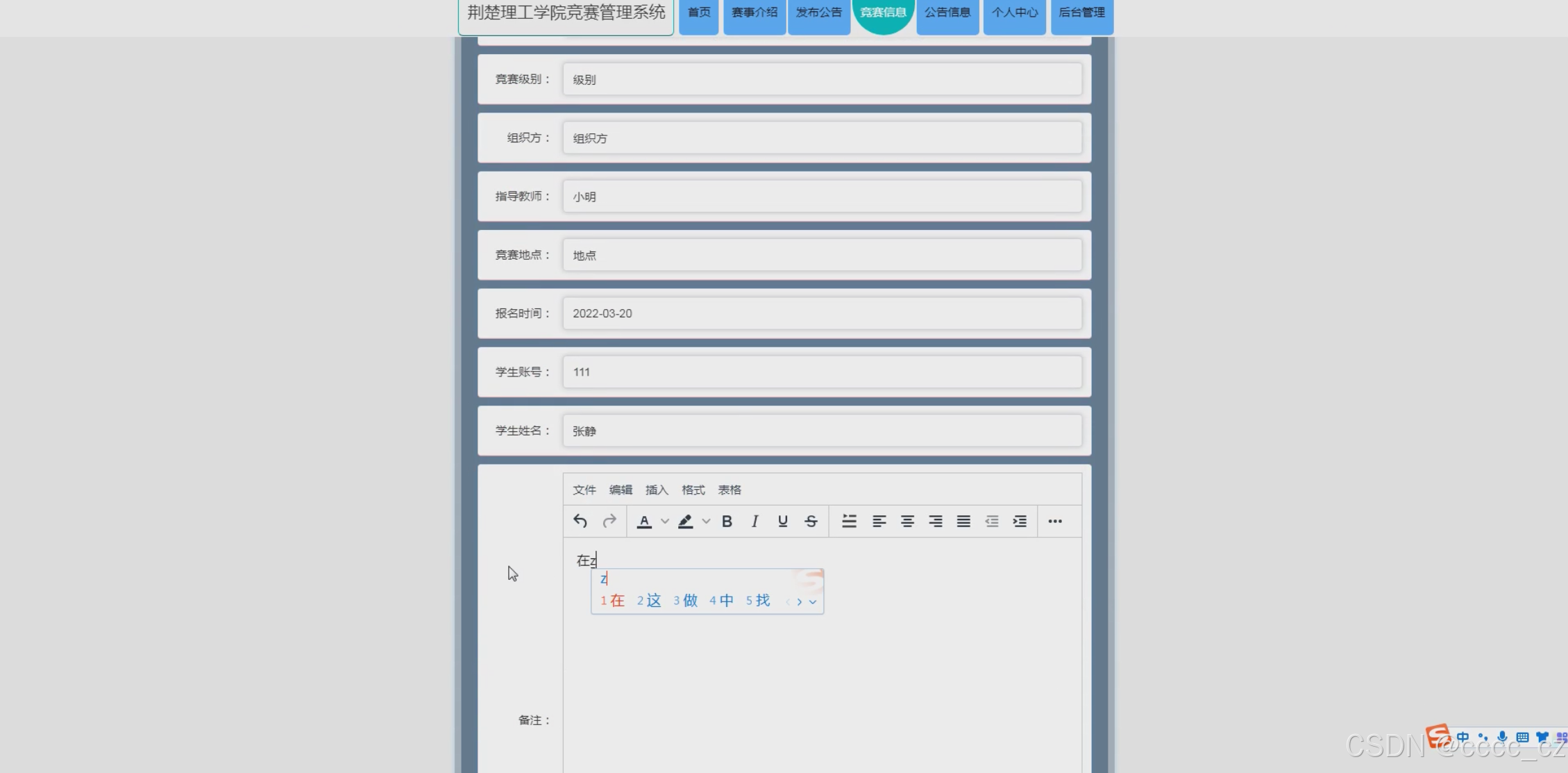Viewport: 1568px width, 773px height.
Task: Expand the text color dropdown arrow
Action: coord(664,521)
